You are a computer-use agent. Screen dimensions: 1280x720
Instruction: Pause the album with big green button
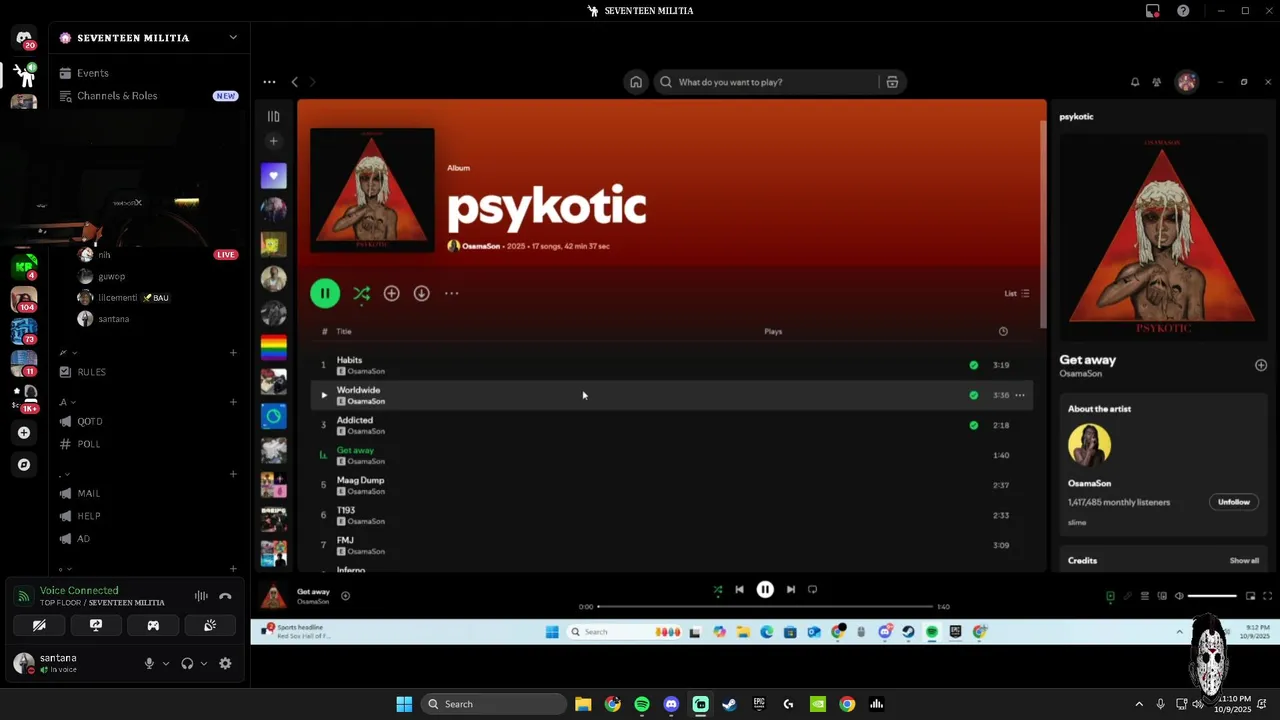pyautogui.click(x=325, y=293)
